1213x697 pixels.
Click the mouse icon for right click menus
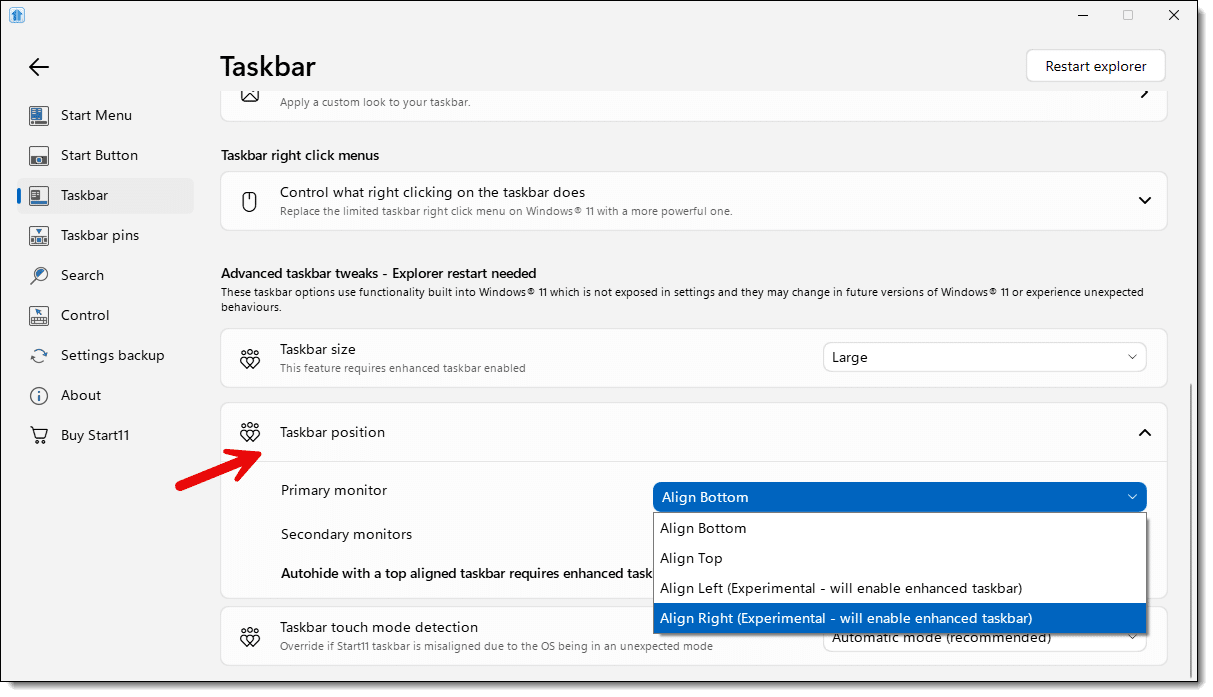click(250, 201)
